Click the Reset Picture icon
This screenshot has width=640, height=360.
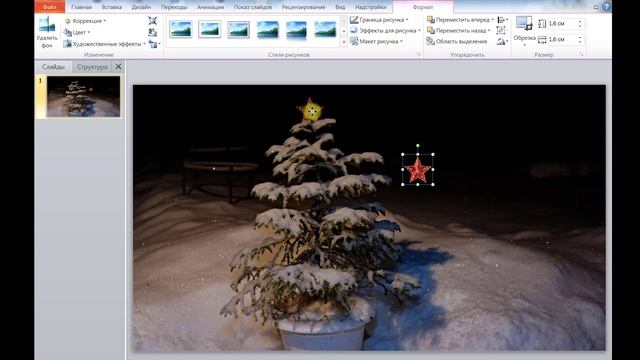coord(153,43)
